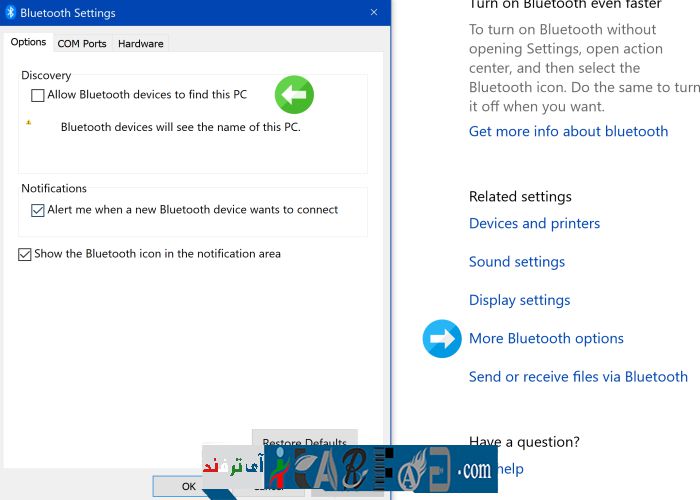This screenshot has width=700, height=500.
Task: Select the Options tab
Action: point(28,42)
